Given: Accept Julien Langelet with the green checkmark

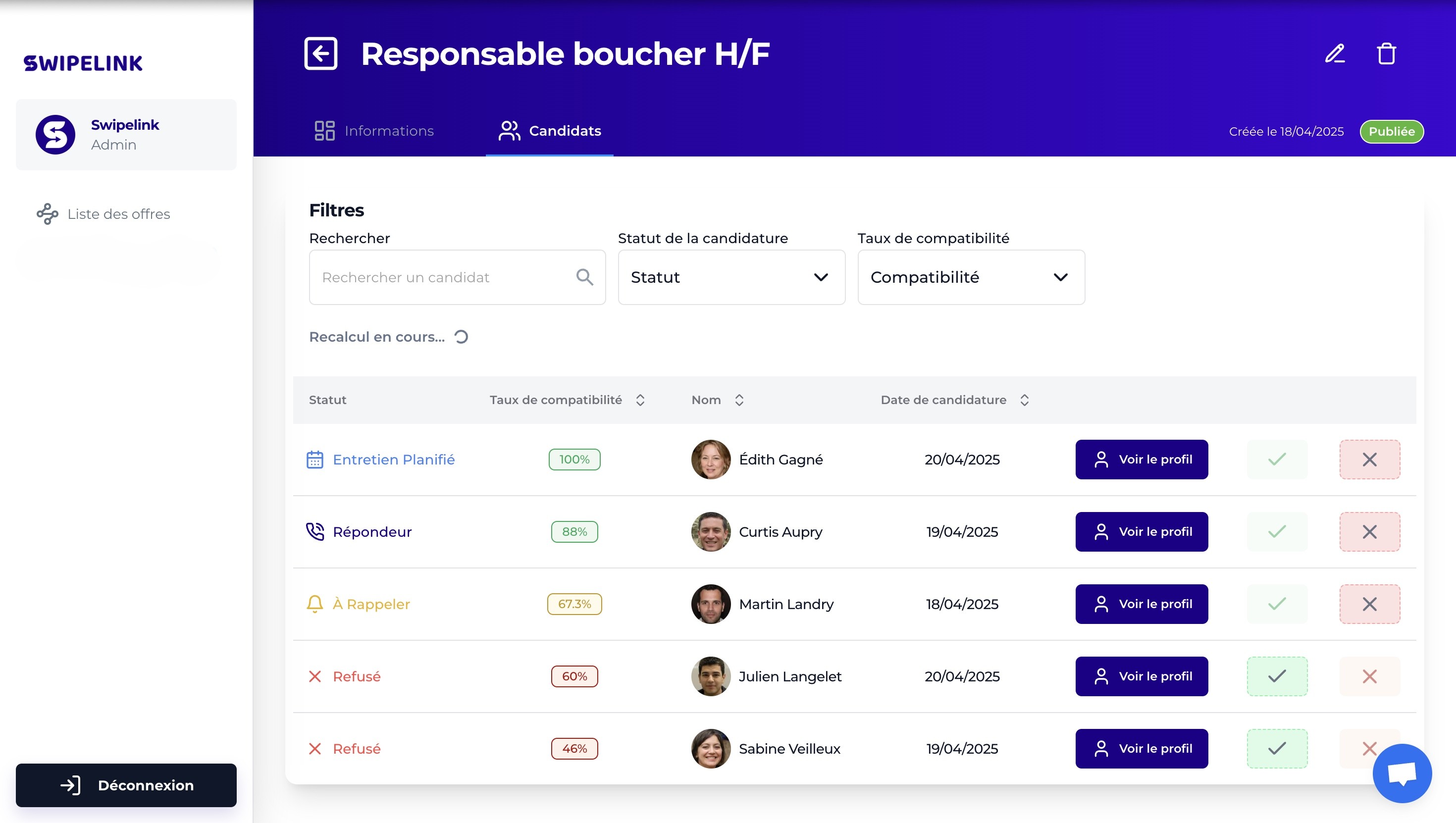Looking at the screenshot, I should (x=1277, y=676).
